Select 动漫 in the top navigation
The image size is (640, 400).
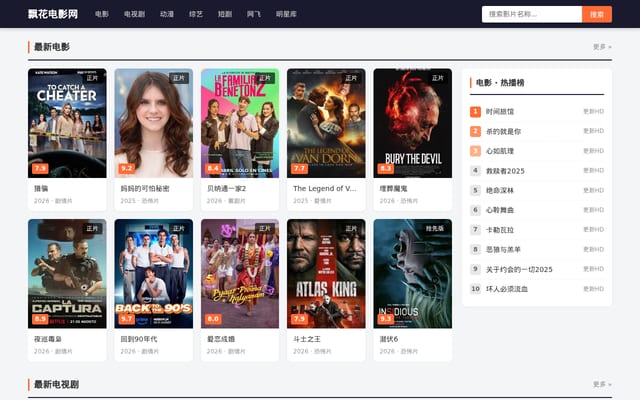(x=167, y=14)
